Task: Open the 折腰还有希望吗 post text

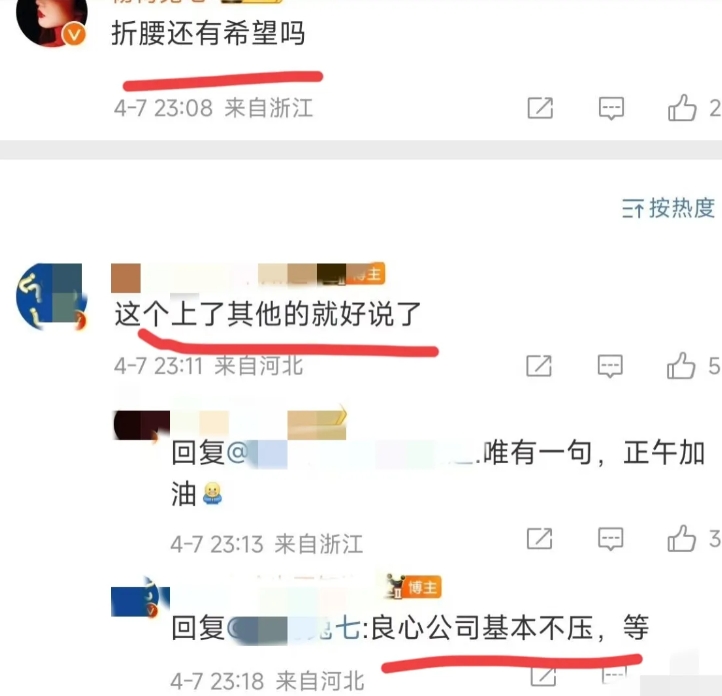Action: (x=208, y=34)
